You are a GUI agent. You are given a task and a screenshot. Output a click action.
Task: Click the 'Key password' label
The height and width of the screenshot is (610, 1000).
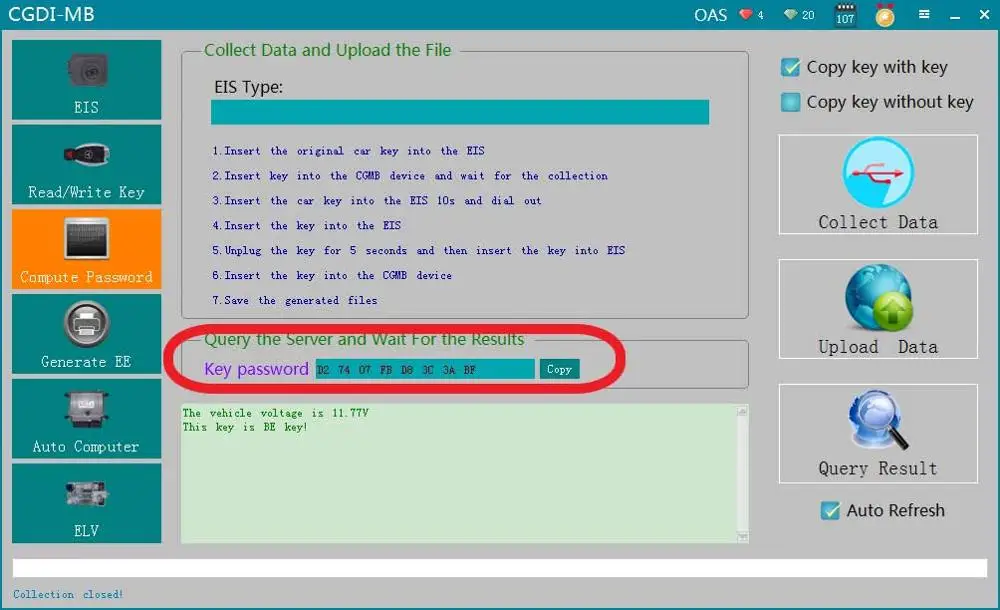[x=256, y=369]
